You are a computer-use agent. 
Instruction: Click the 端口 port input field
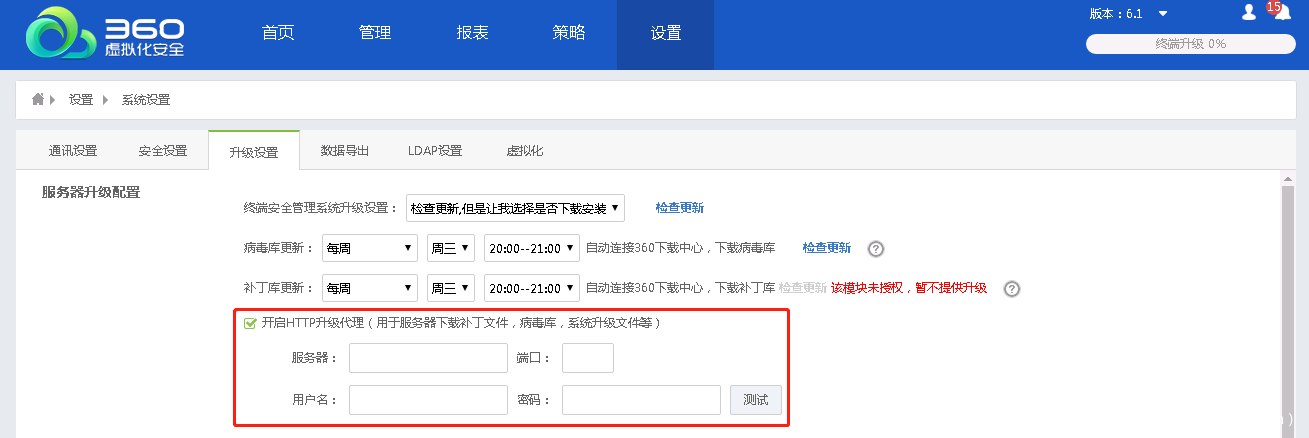[587, 358]
